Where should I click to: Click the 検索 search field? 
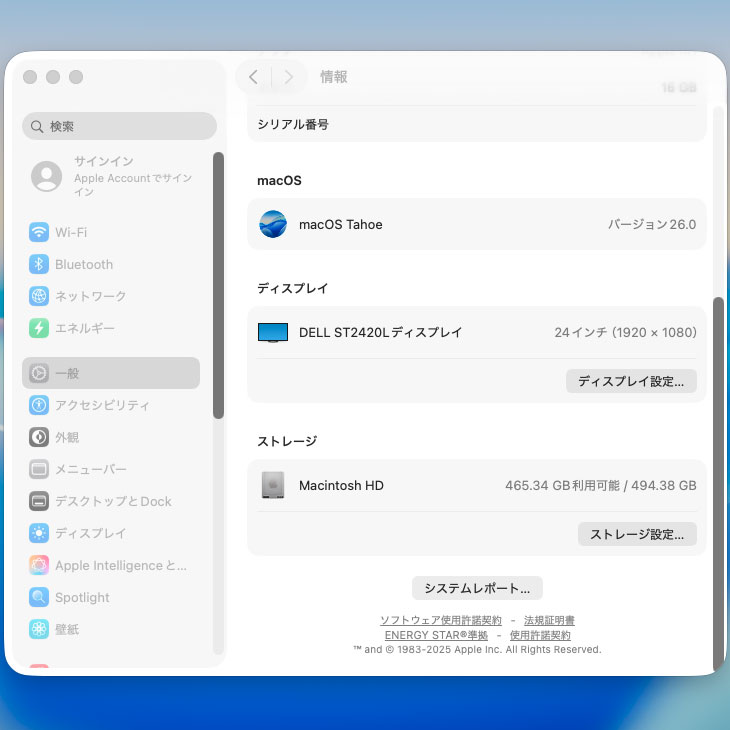coord(120,126)
